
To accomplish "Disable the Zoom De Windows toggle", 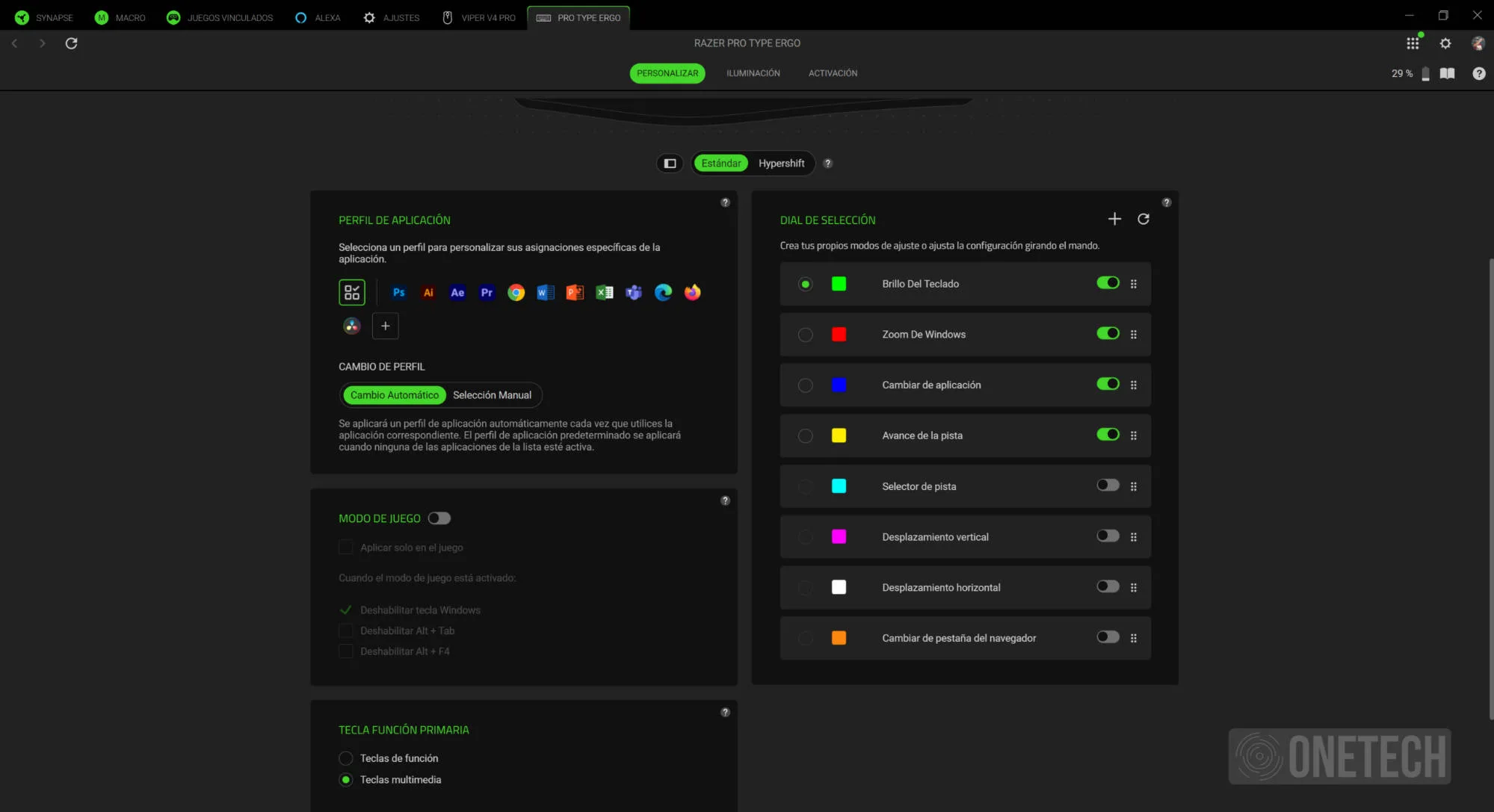I will pyautogui.click(x=1108, y=333).
